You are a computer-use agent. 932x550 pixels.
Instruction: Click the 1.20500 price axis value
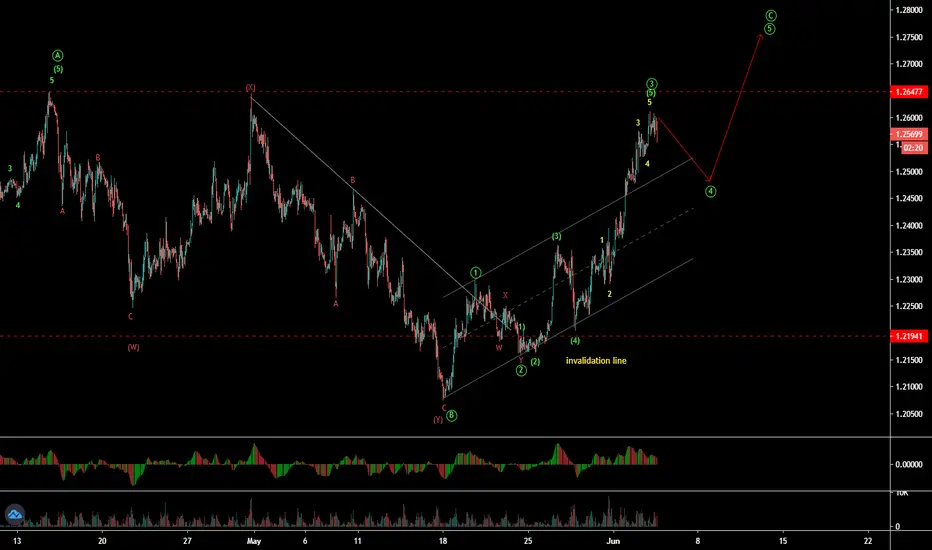point(909,414)
